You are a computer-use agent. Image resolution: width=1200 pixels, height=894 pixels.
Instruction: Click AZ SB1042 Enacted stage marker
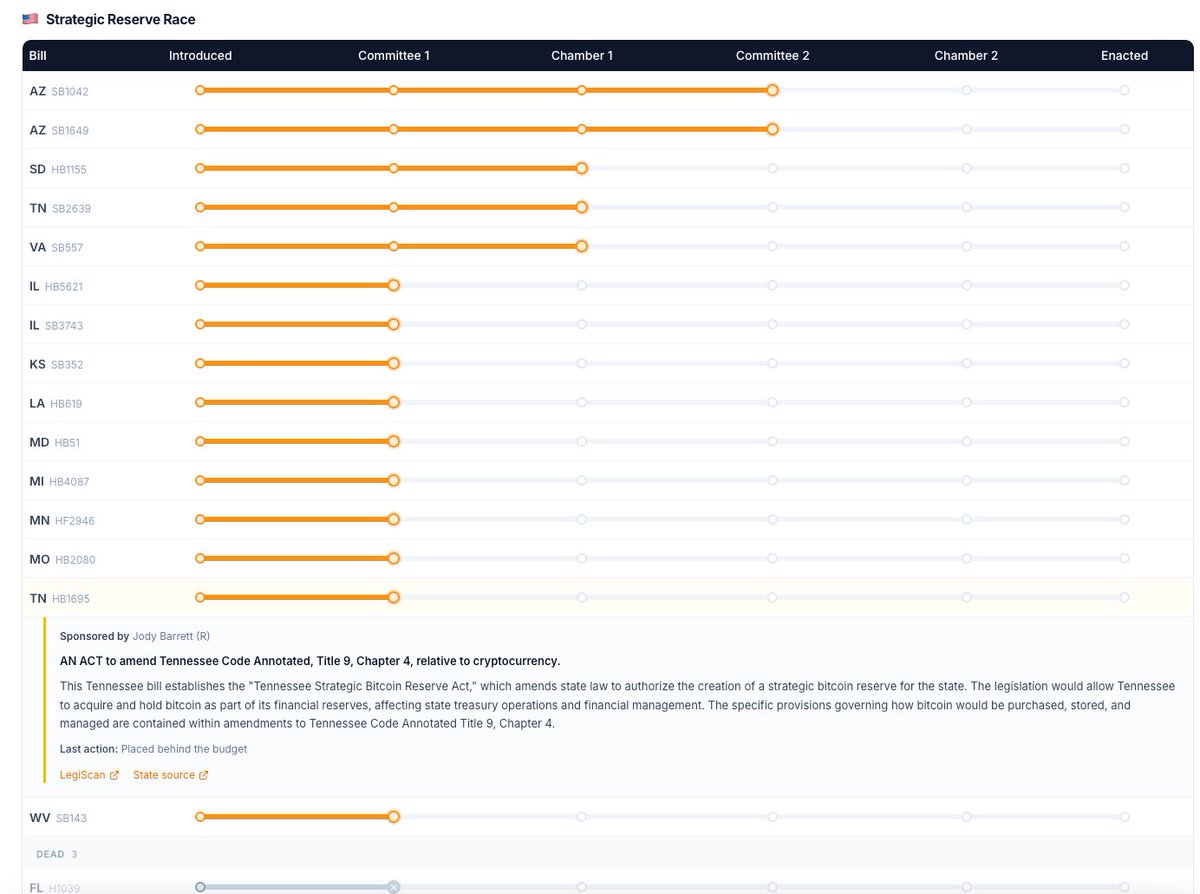click(x=1124, y=90)
